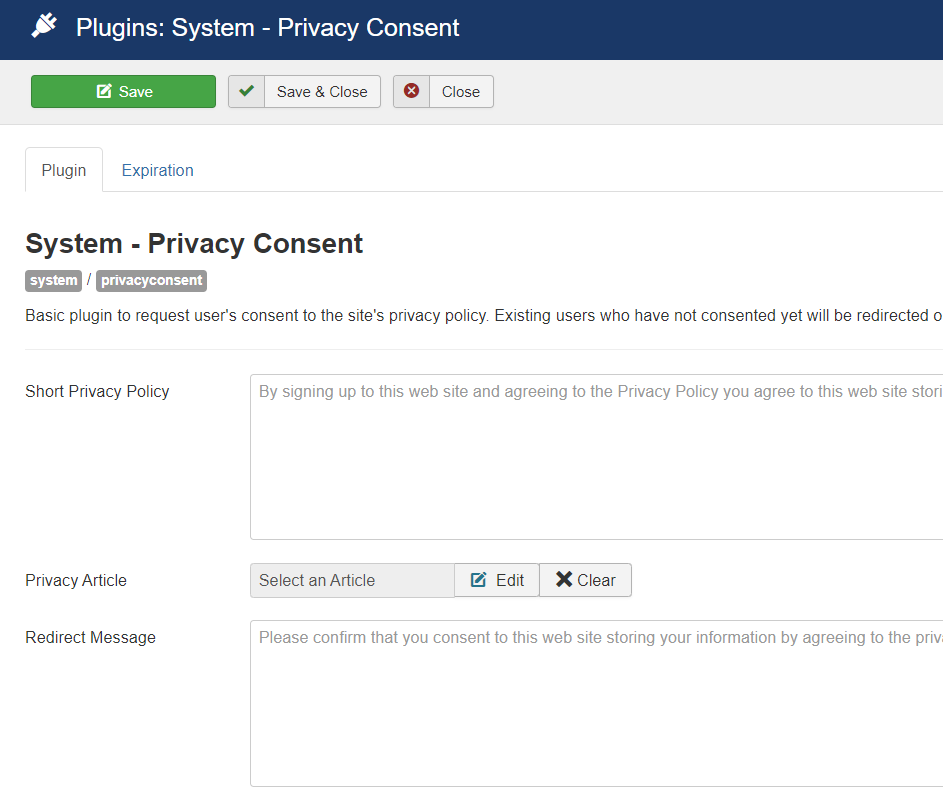Click the Short Privacy Policy field label
The image size is (943, 792).
tap(97, 391)
